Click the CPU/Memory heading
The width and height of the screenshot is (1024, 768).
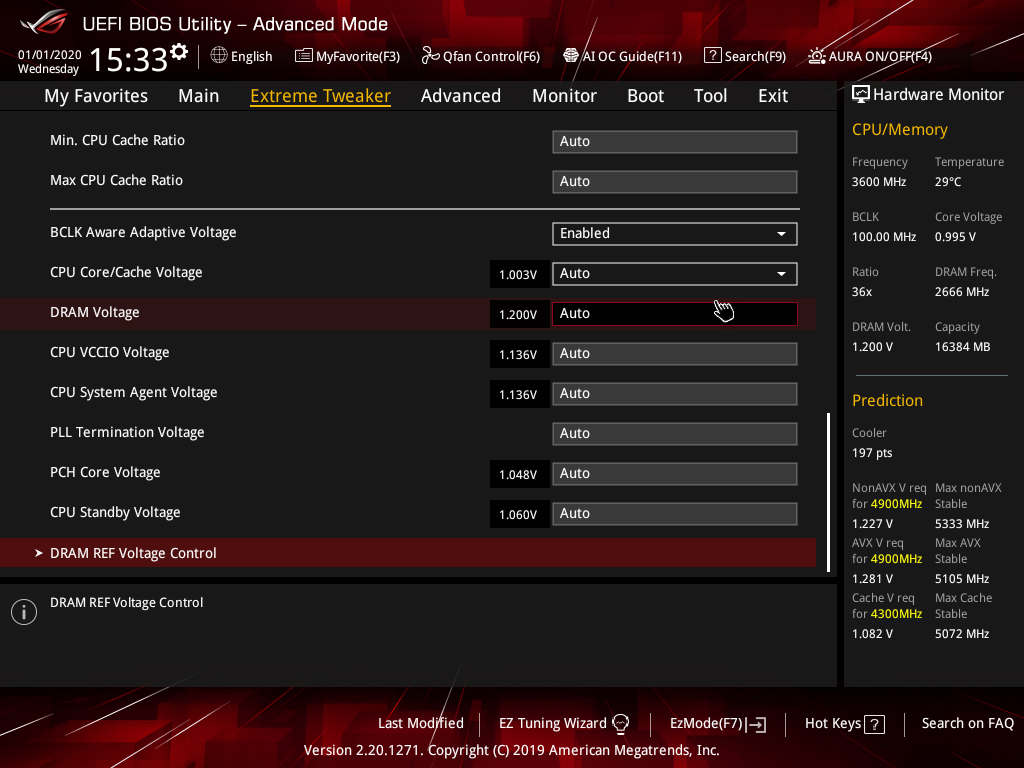tap(899, 130)
